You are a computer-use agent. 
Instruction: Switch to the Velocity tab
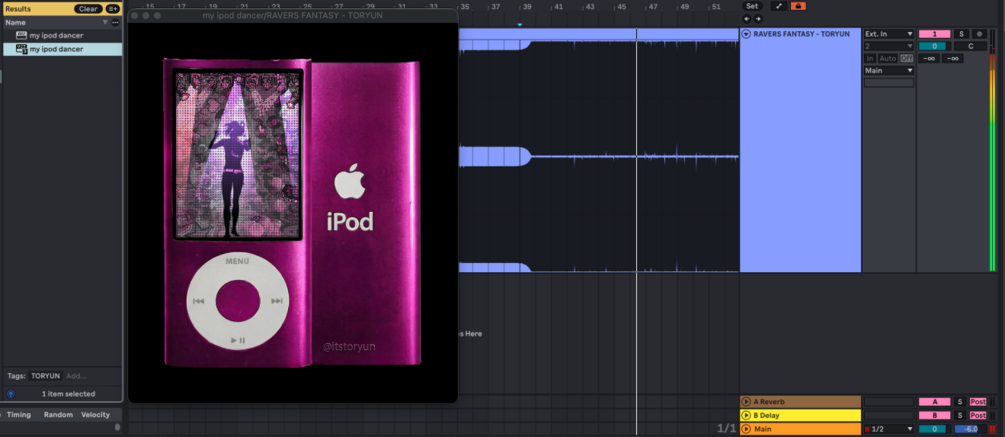tap(95, 415)
